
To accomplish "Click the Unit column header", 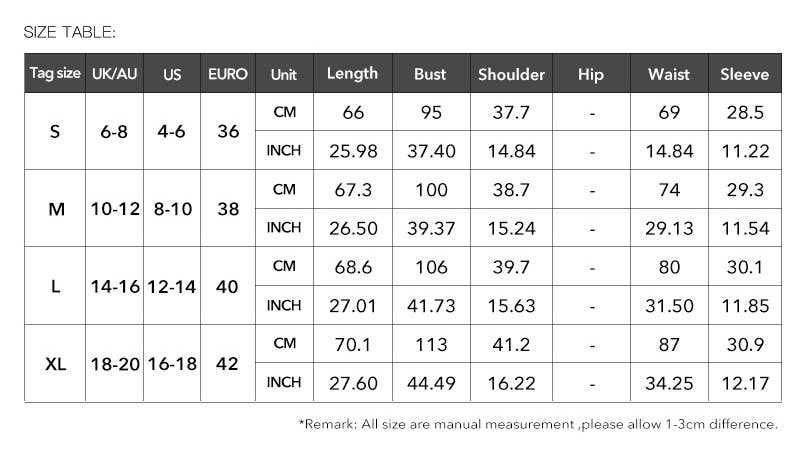I will point(284,75).
